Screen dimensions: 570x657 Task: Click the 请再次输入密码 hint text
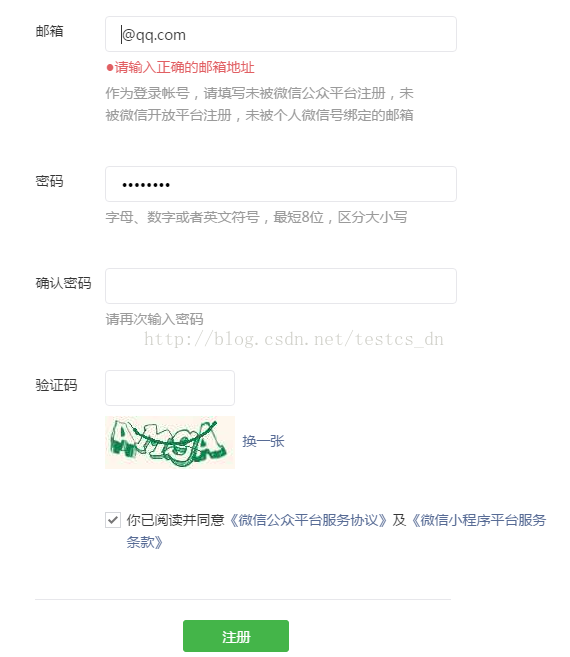[x=154, y=319]
